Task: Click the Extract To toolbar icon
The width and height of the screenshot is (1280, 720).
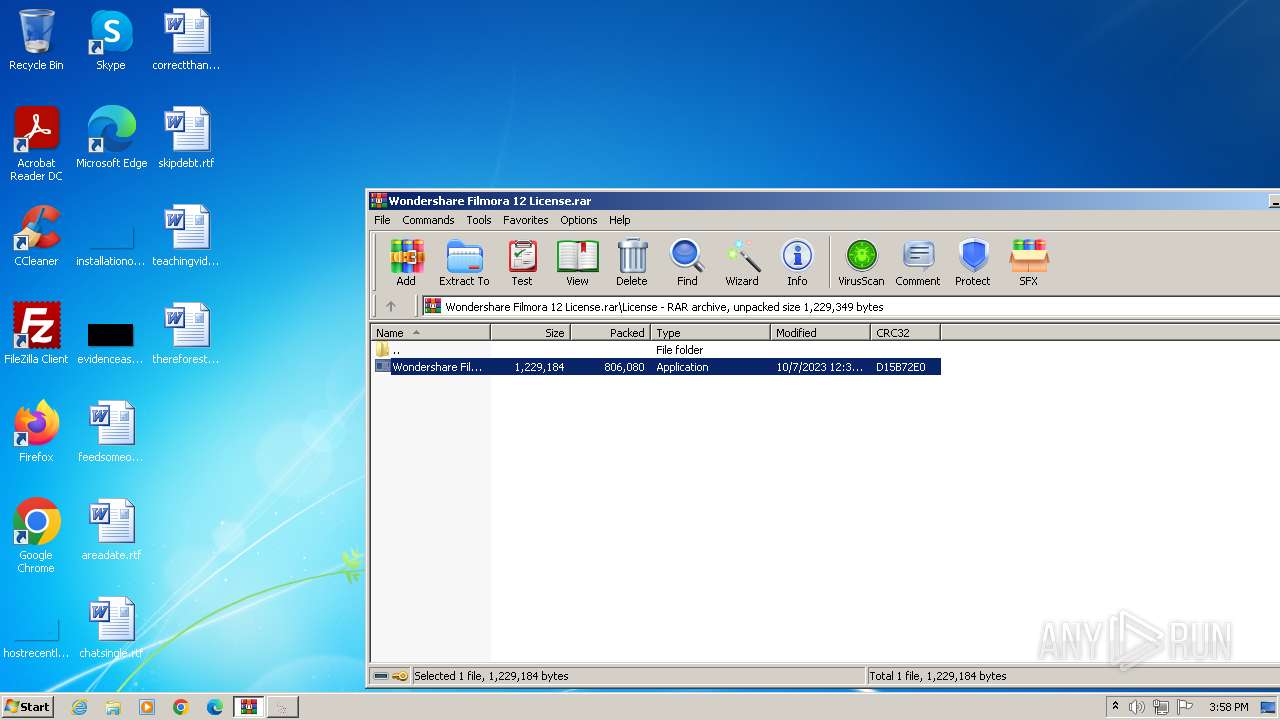Action: click(x=464, y=263)
